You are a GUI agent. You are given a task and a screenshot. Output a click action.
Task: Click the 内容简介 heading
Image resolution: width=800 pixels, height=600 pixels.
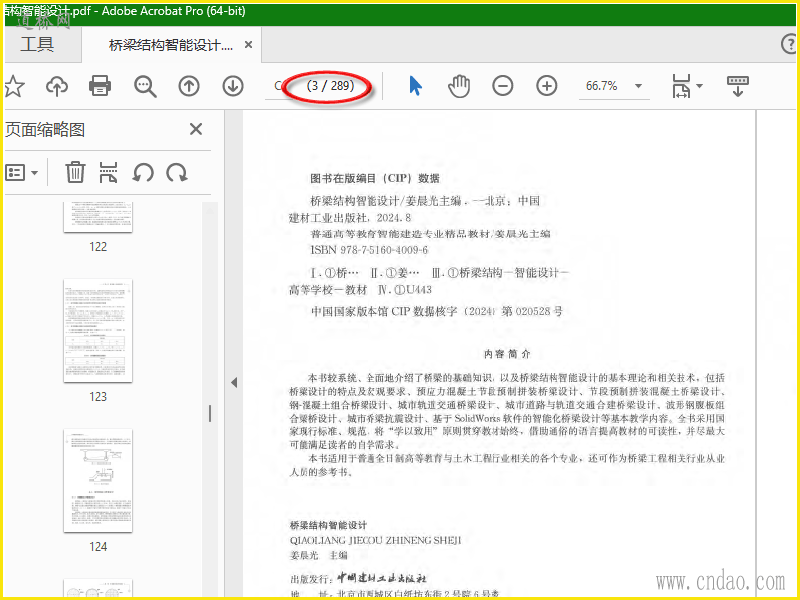[507, 354]
